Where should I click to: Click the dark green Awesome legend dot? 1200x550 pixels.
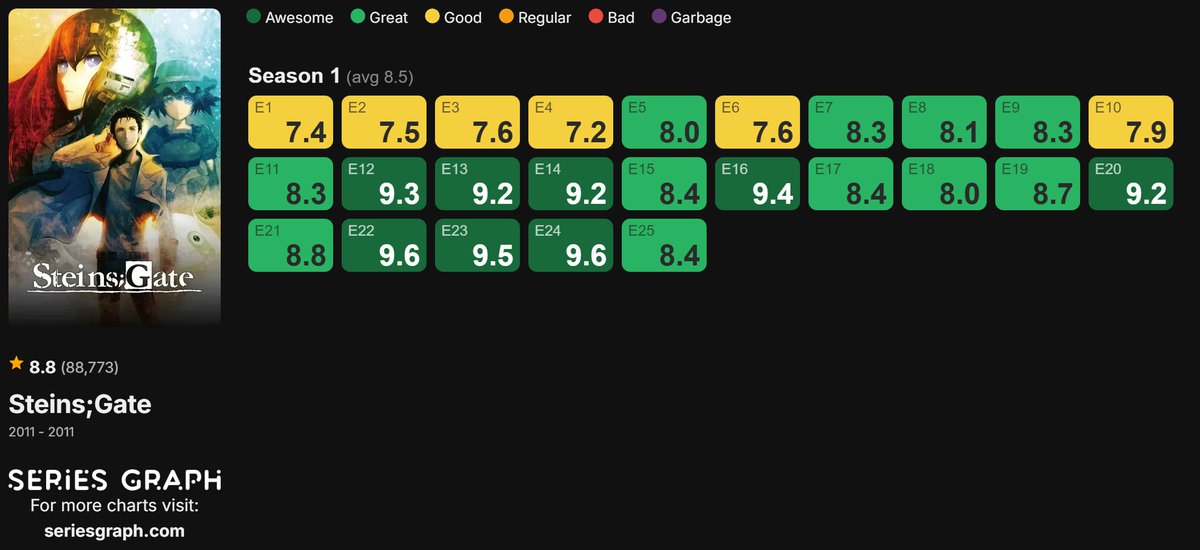tap(254, 17)
